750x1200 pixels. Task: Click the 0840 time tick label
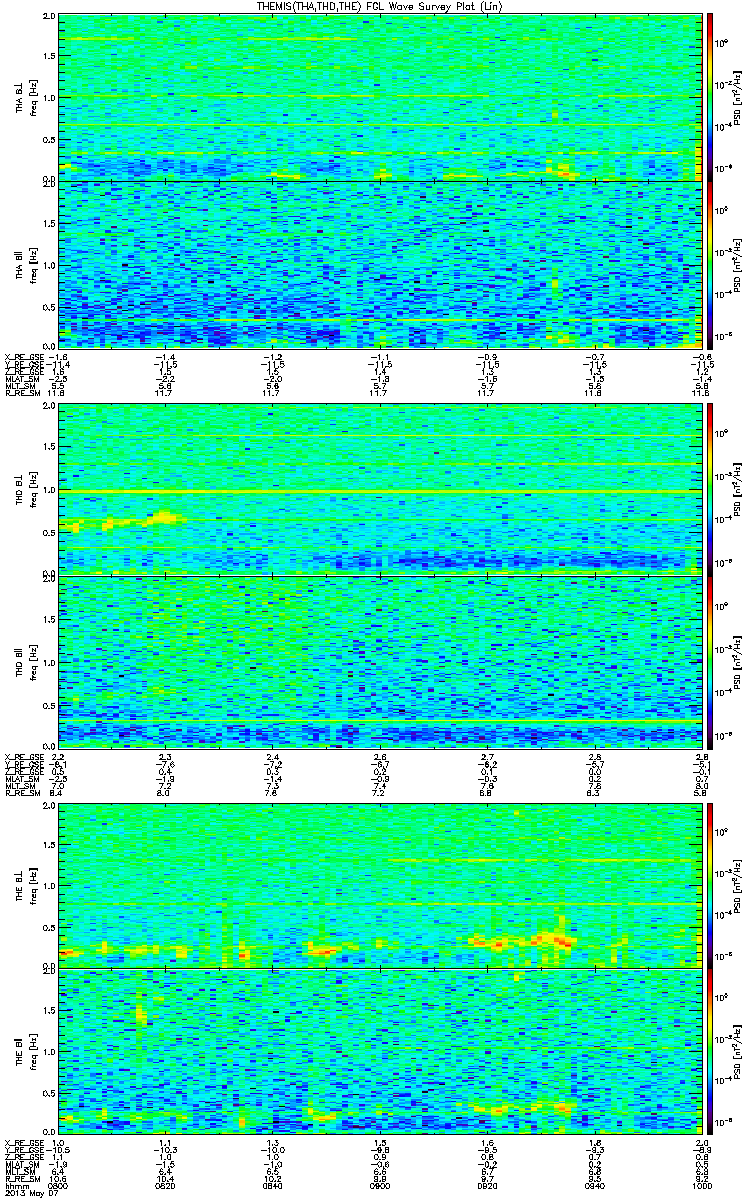[x=272, y=1184]
